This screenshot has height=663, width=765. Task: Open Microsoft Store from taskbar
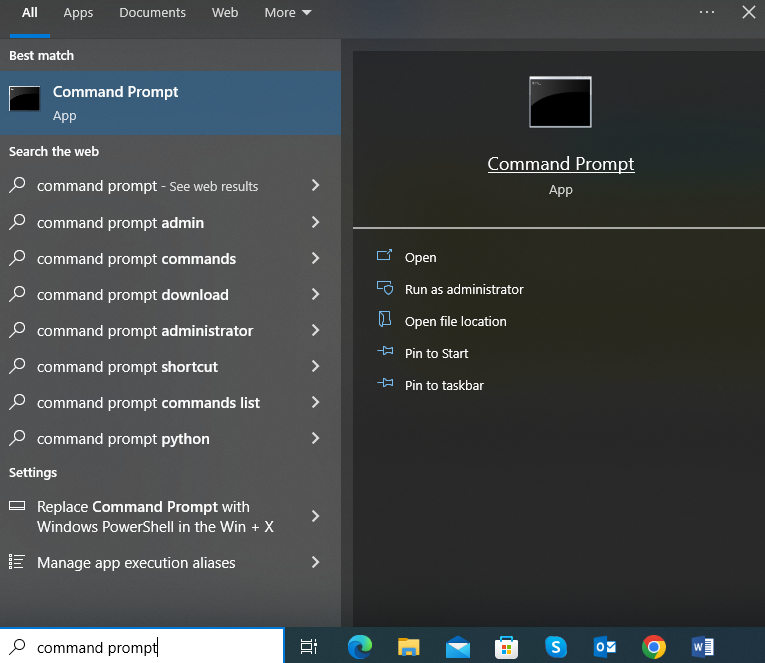506,647
